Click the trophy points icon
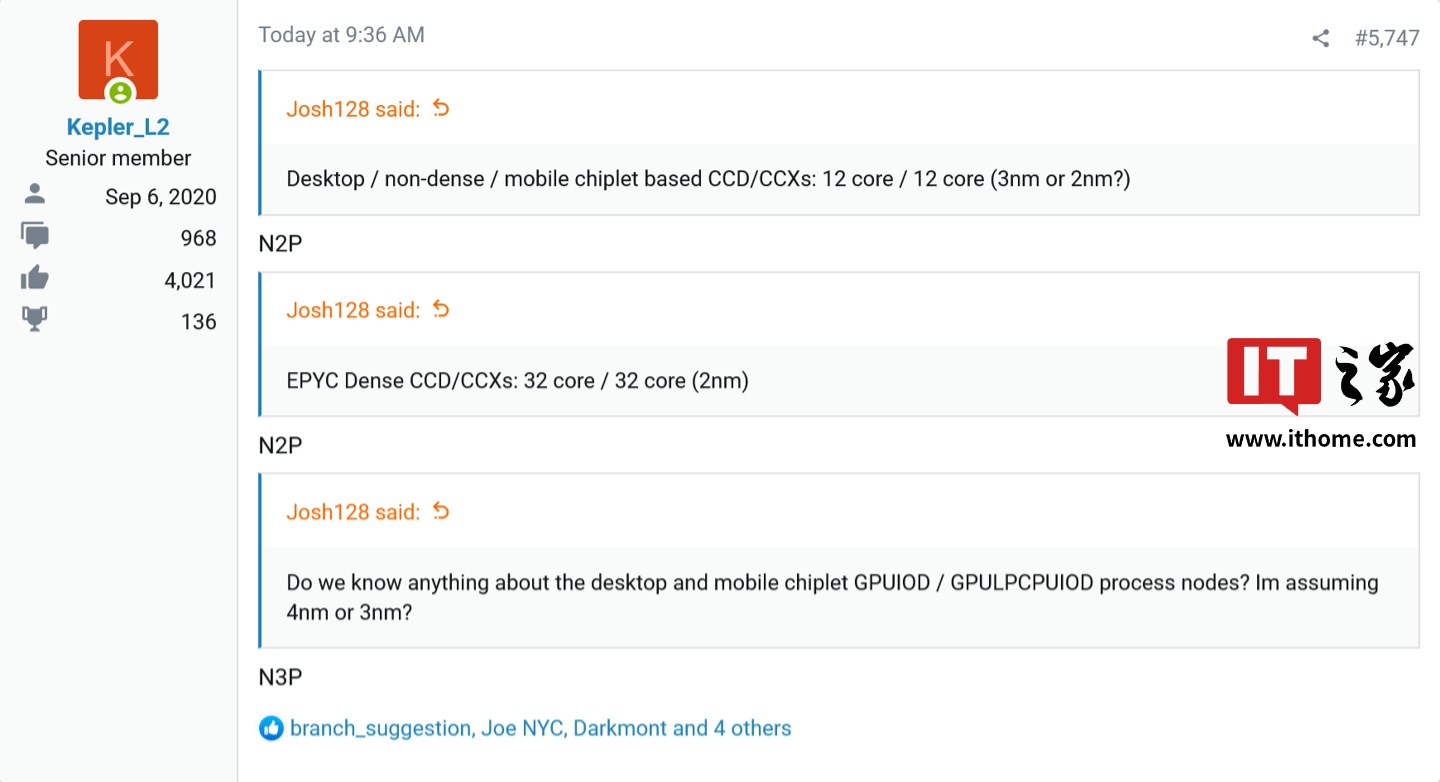The width and height of the screenshot is (1440, 782). (34, 320)
